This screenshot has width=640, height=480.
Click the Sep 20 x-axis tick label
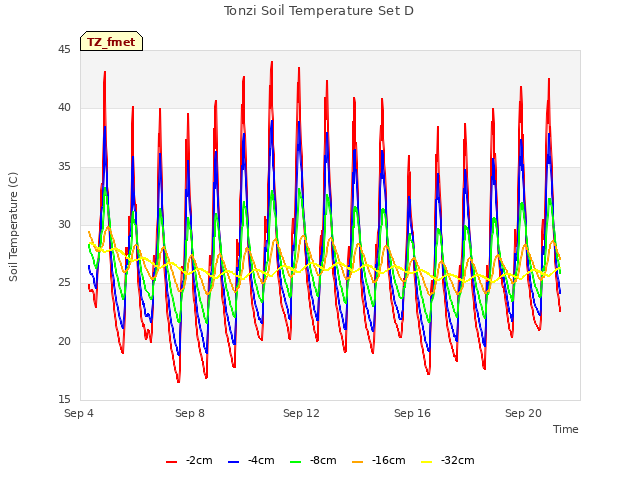click(523, 413)
